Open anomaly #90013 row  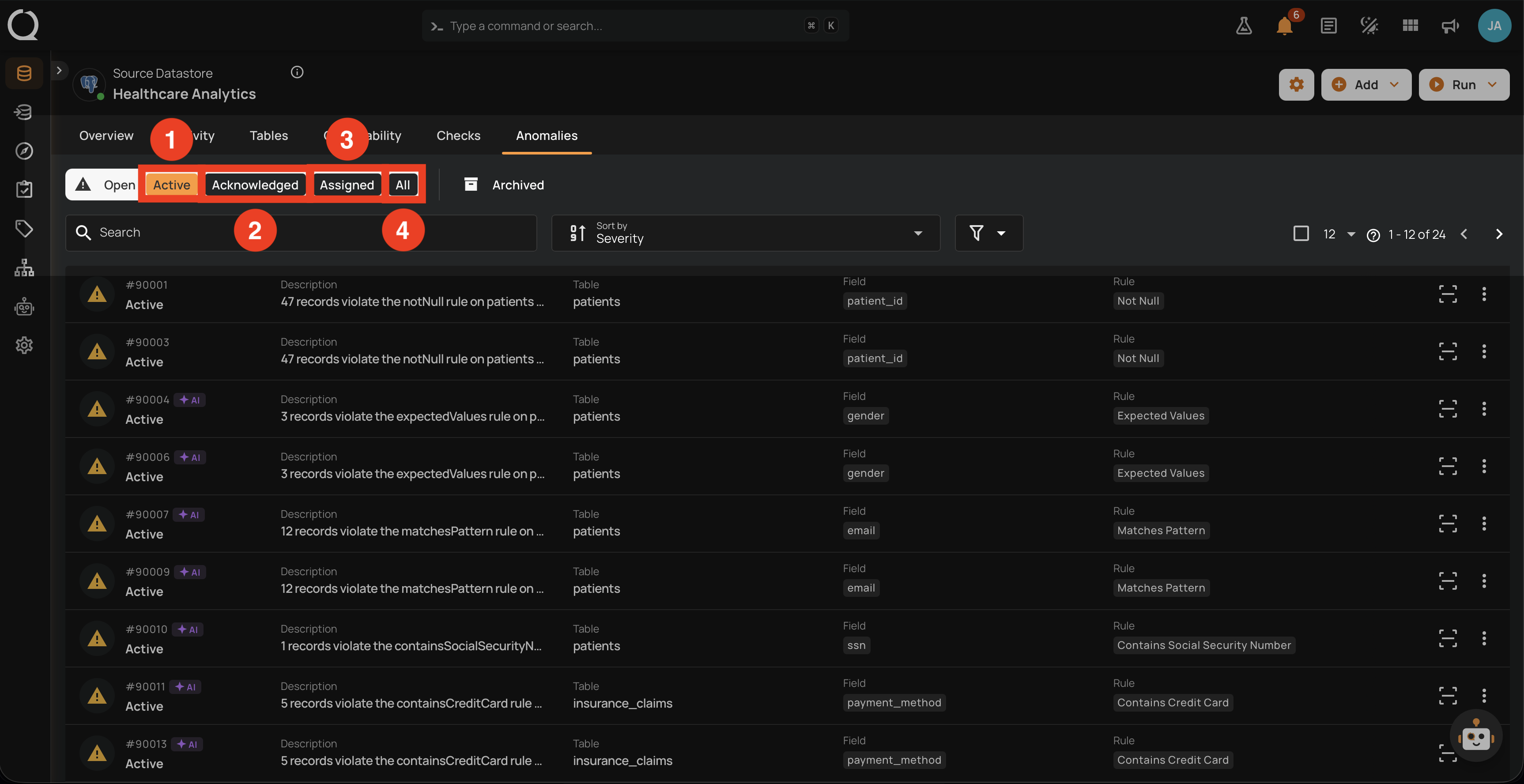pos(787,753)
